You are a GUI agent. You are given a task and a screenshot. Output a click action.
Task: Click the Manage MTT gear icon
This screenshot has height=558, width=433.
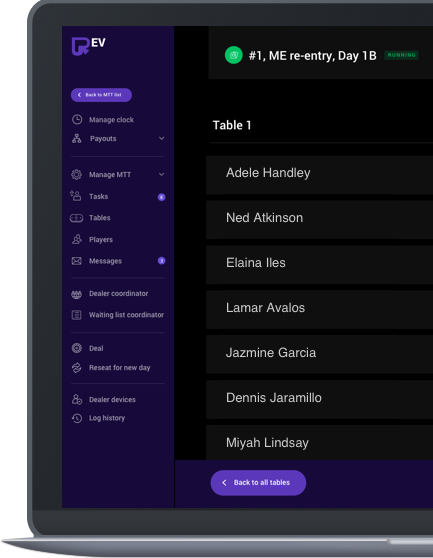[76, 174]
